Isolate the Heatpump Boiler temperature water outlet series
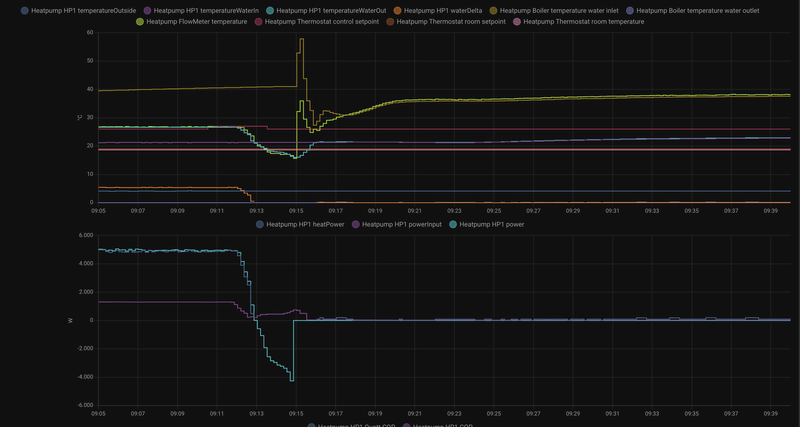Screen dimensions: 800x427 point(698,10)
